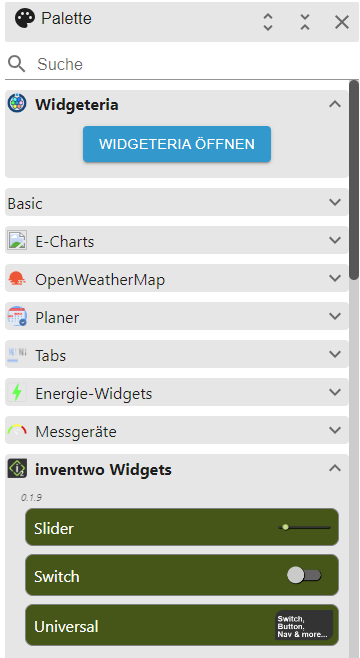Click the Energie-Widgets lightning icon

(x=17, y=393)
